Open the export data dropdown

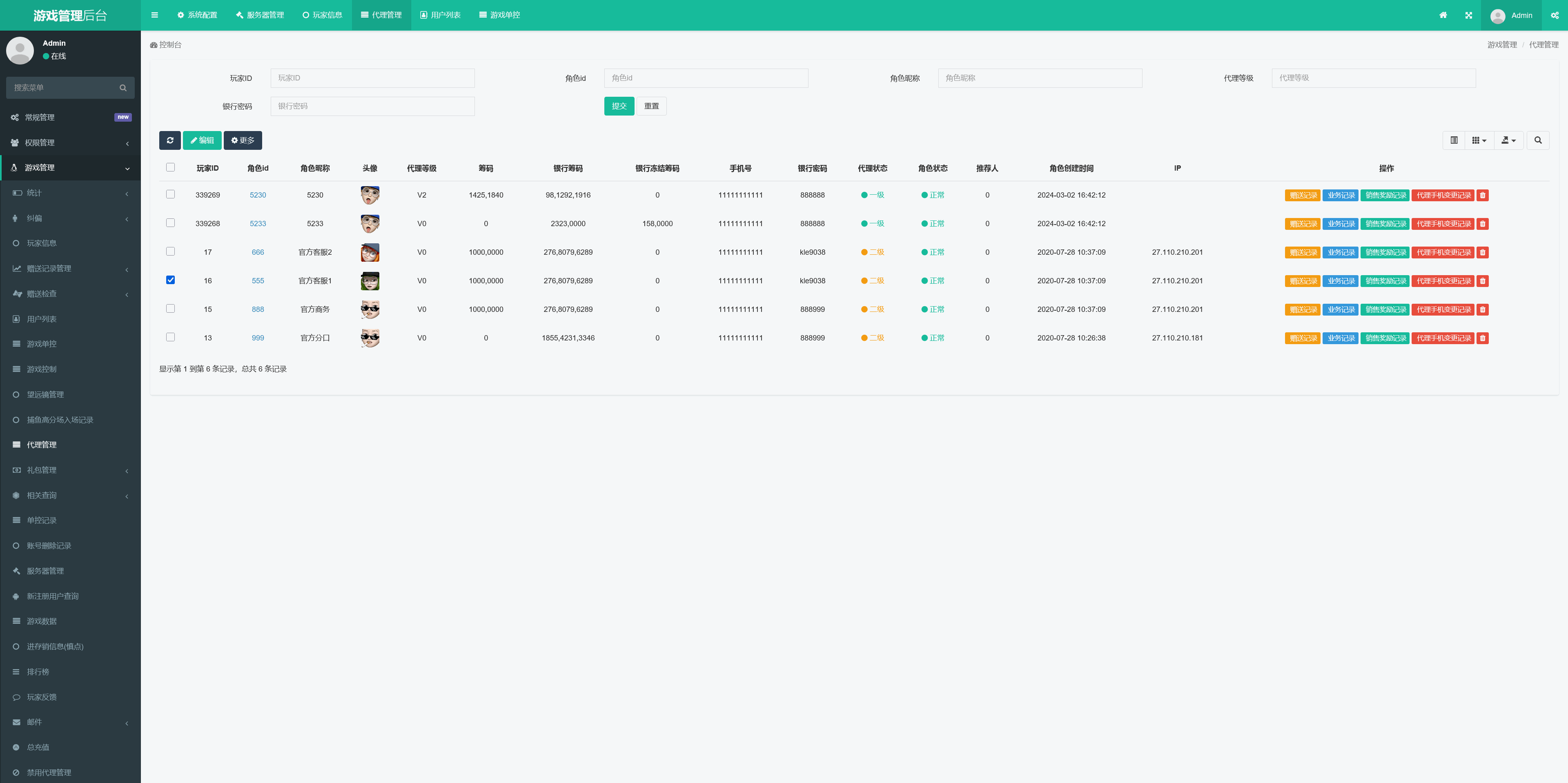coord(1508,140)
